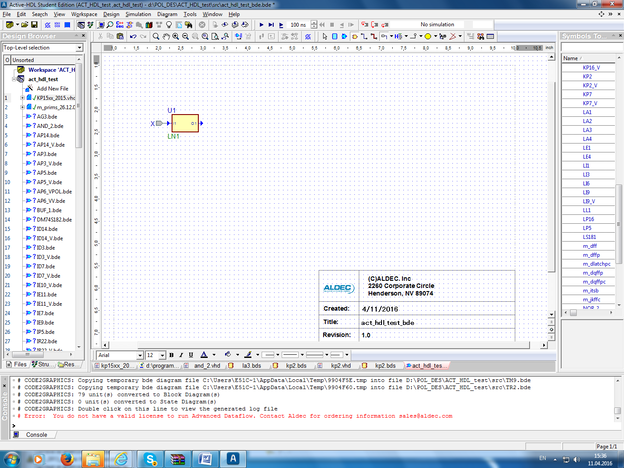The image size is (624, 468).
Task: Open Firefox from the Windows taskbar
Action: [68, 458]
